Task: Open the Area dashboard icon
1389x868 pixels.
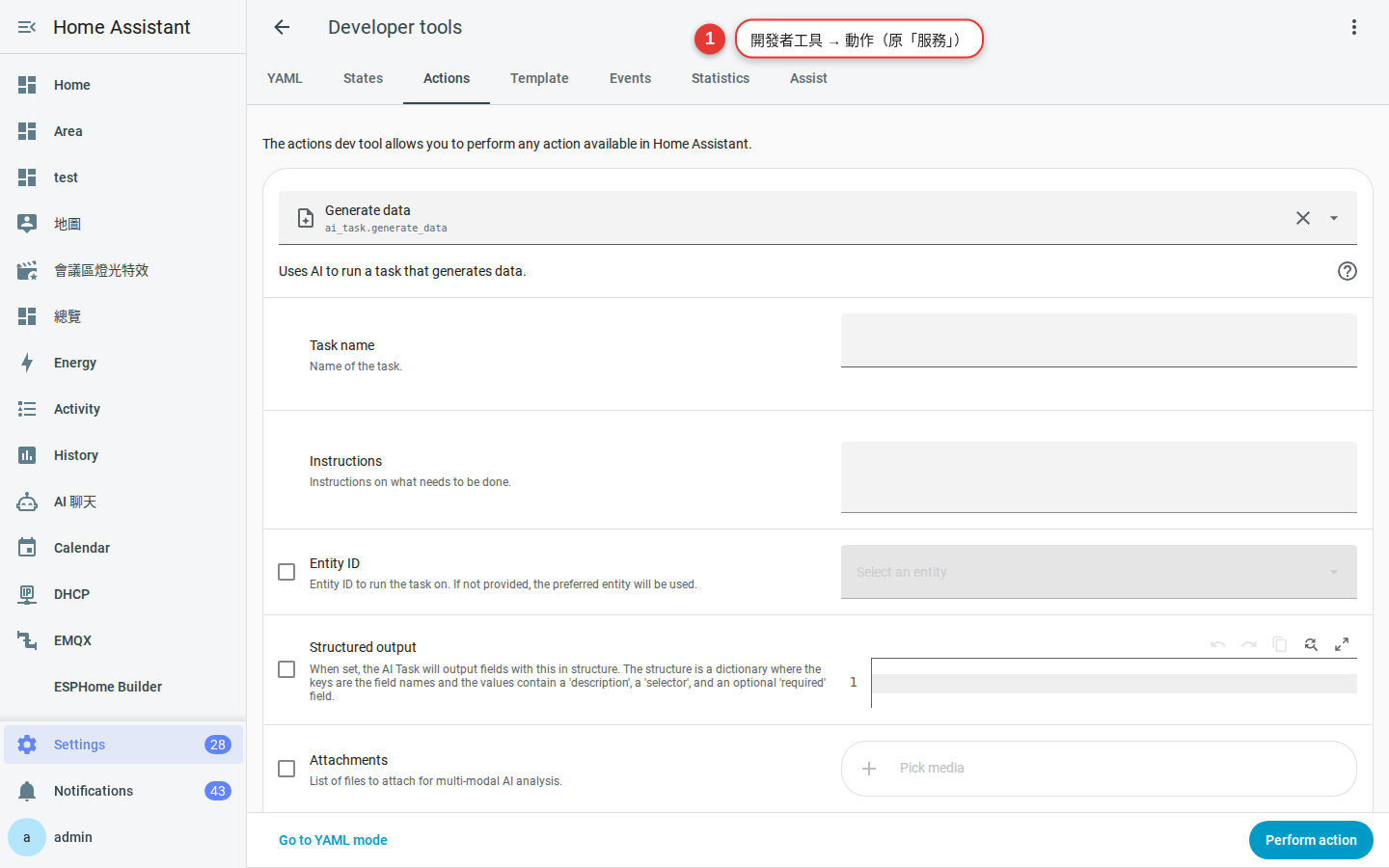Action: [27, 131]
